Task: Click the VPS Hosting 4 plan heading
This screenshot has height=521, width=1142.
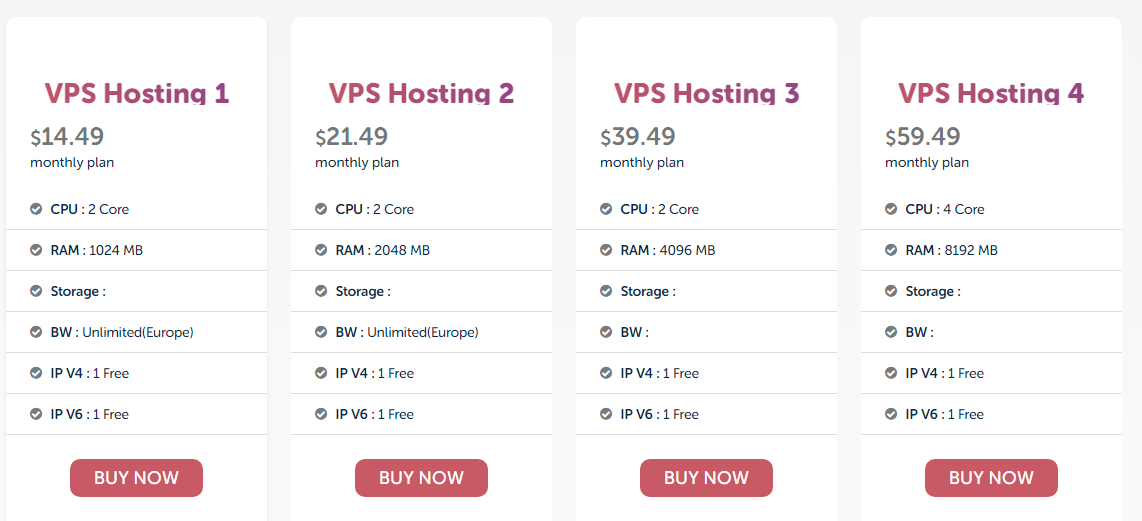Action: coord(991,94)
